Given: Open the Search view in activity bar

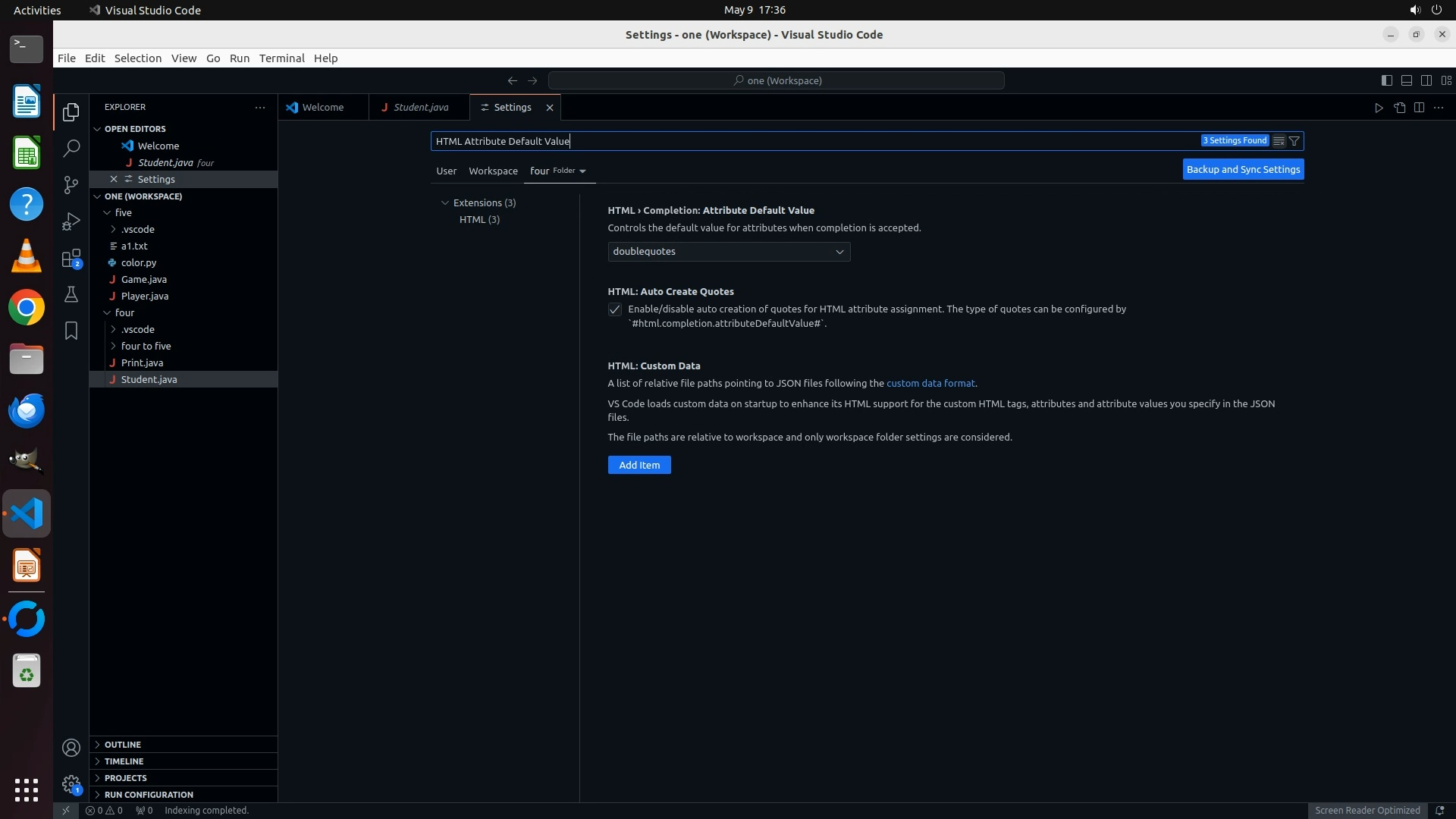Looking at the screenshot, I should pyautogui.click(x=71, y=148).
